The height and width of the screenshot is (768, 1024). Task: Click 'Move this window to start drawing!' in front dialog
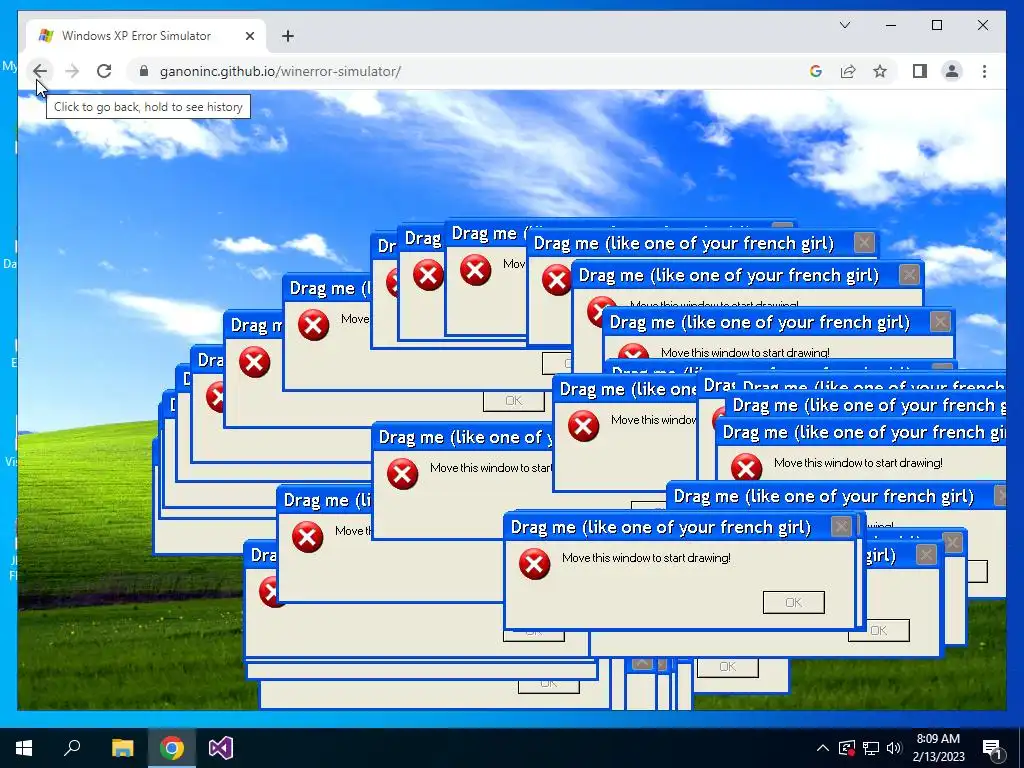point(646,558)
